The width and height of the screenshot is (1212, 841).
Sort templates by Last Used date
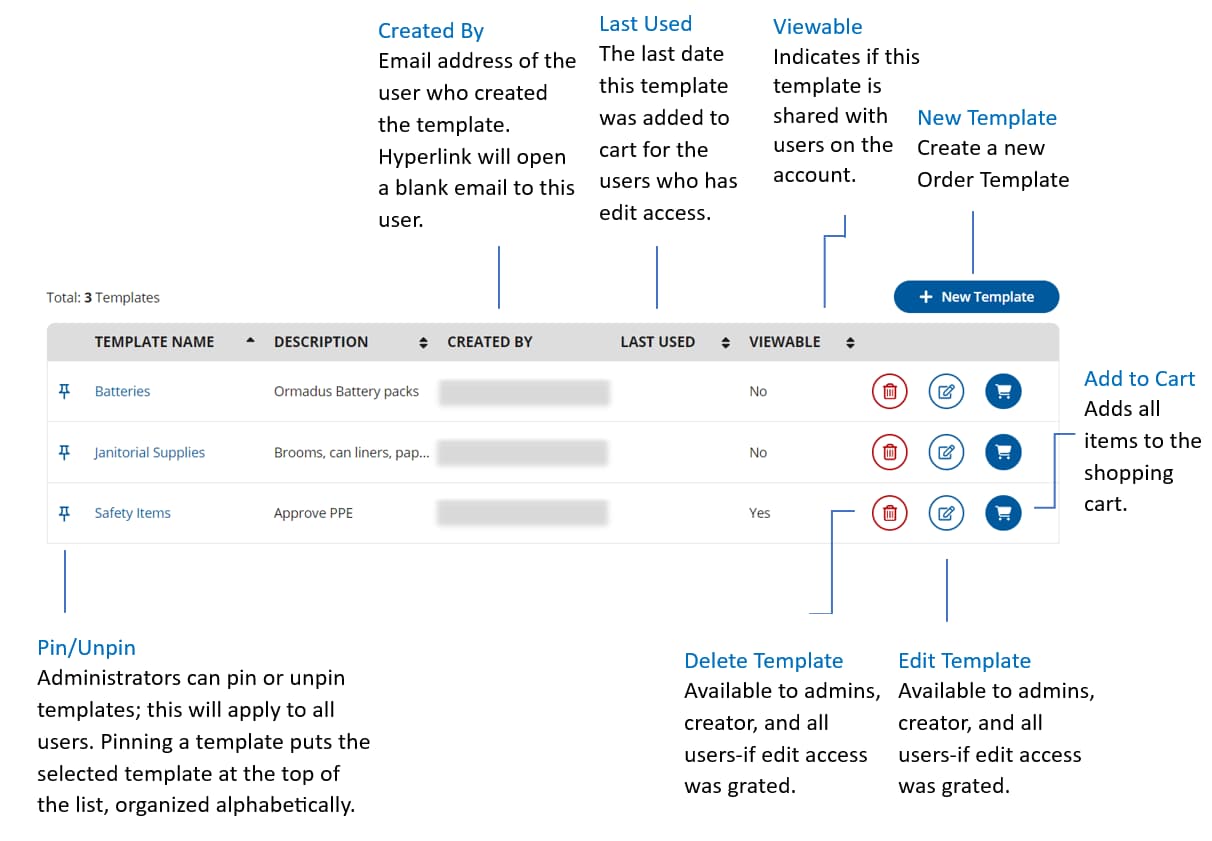(x=724, y=342)
